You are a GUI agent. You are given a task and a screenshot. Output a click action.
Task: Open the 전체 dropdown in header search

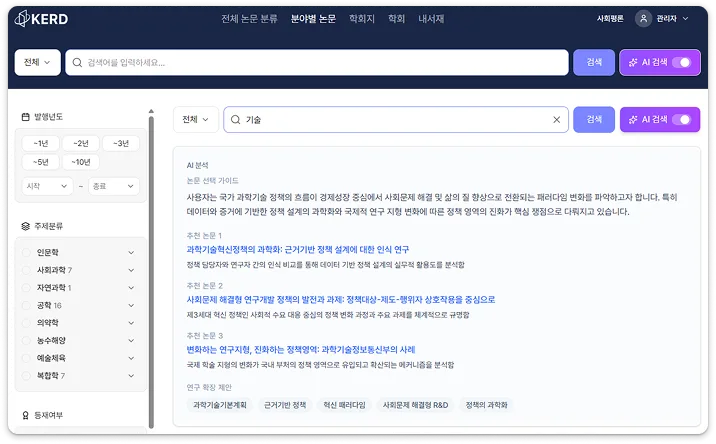pos(37,63)
